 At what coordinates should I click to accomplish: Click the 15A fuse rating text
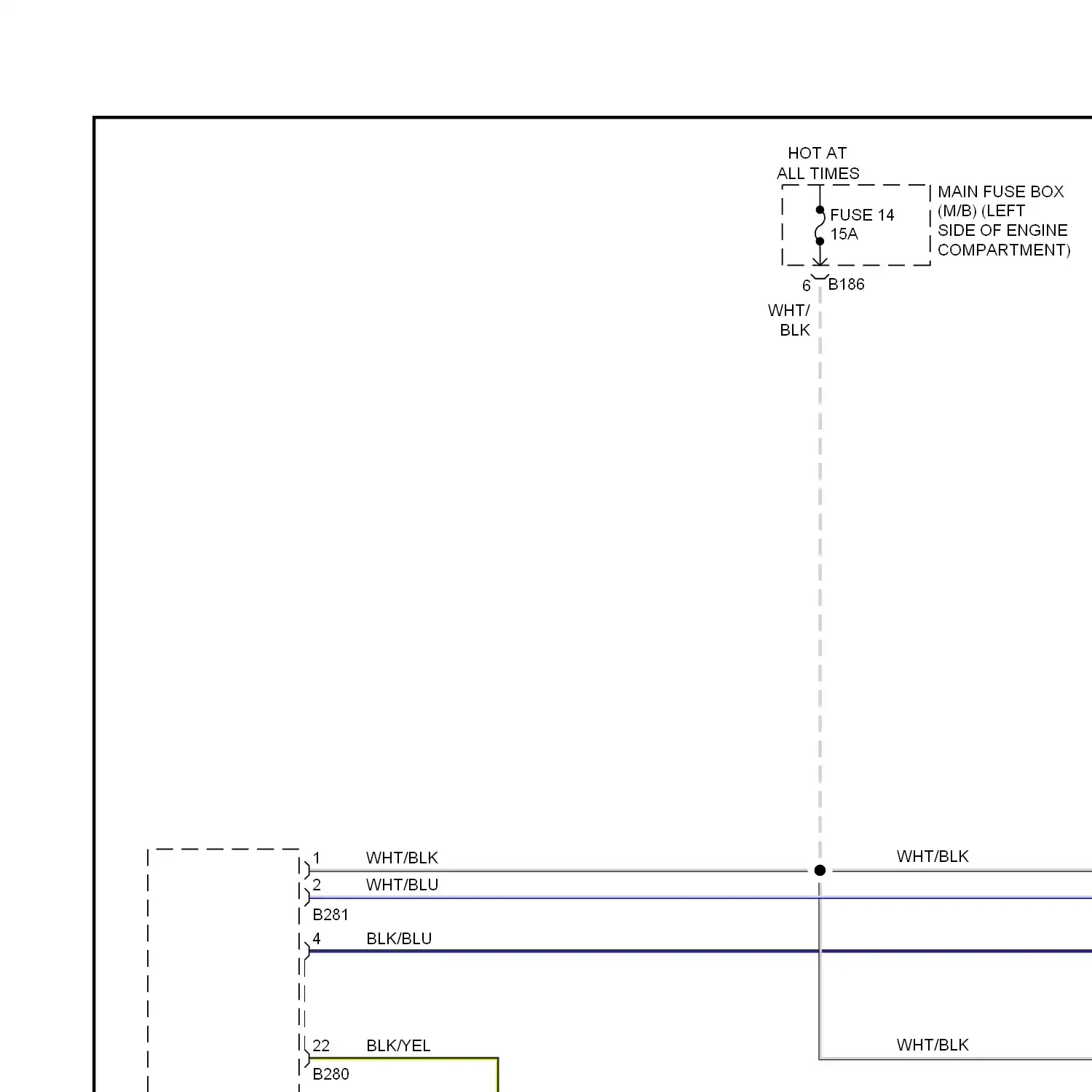point(844,234)
